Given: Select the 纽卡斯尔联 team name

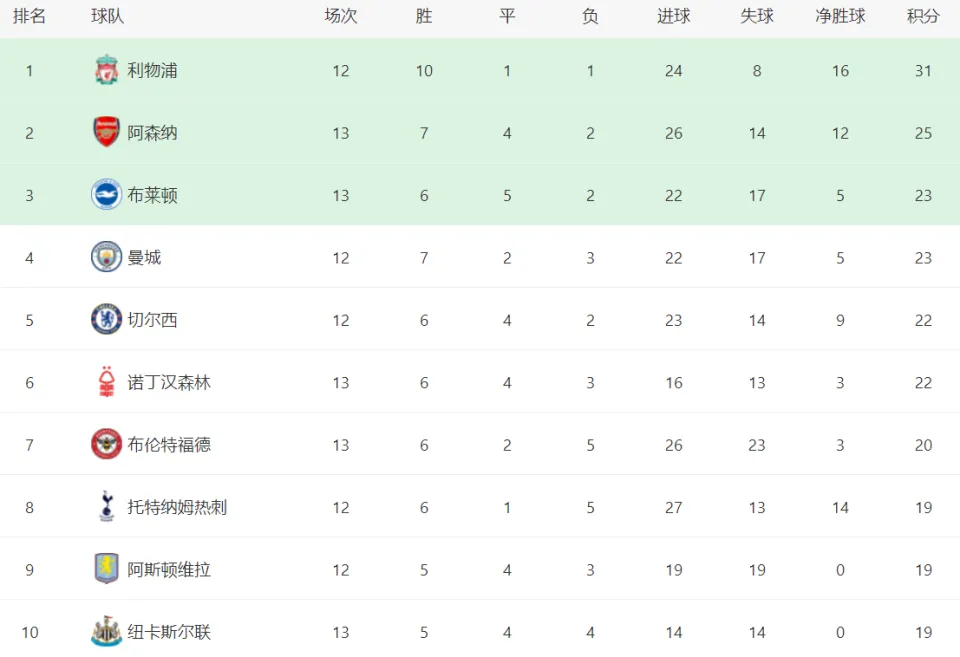Looking at the screenshot, I should click(169, 633).
